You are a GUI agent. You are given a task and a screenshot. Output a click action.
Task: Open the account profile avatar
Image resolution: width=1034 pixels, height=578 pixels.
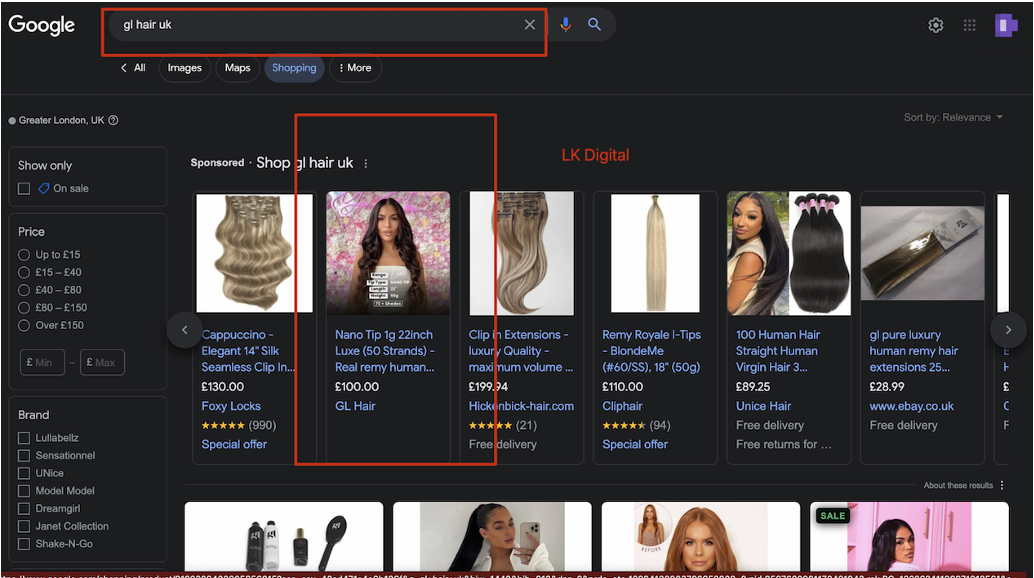pos(1006,25)
